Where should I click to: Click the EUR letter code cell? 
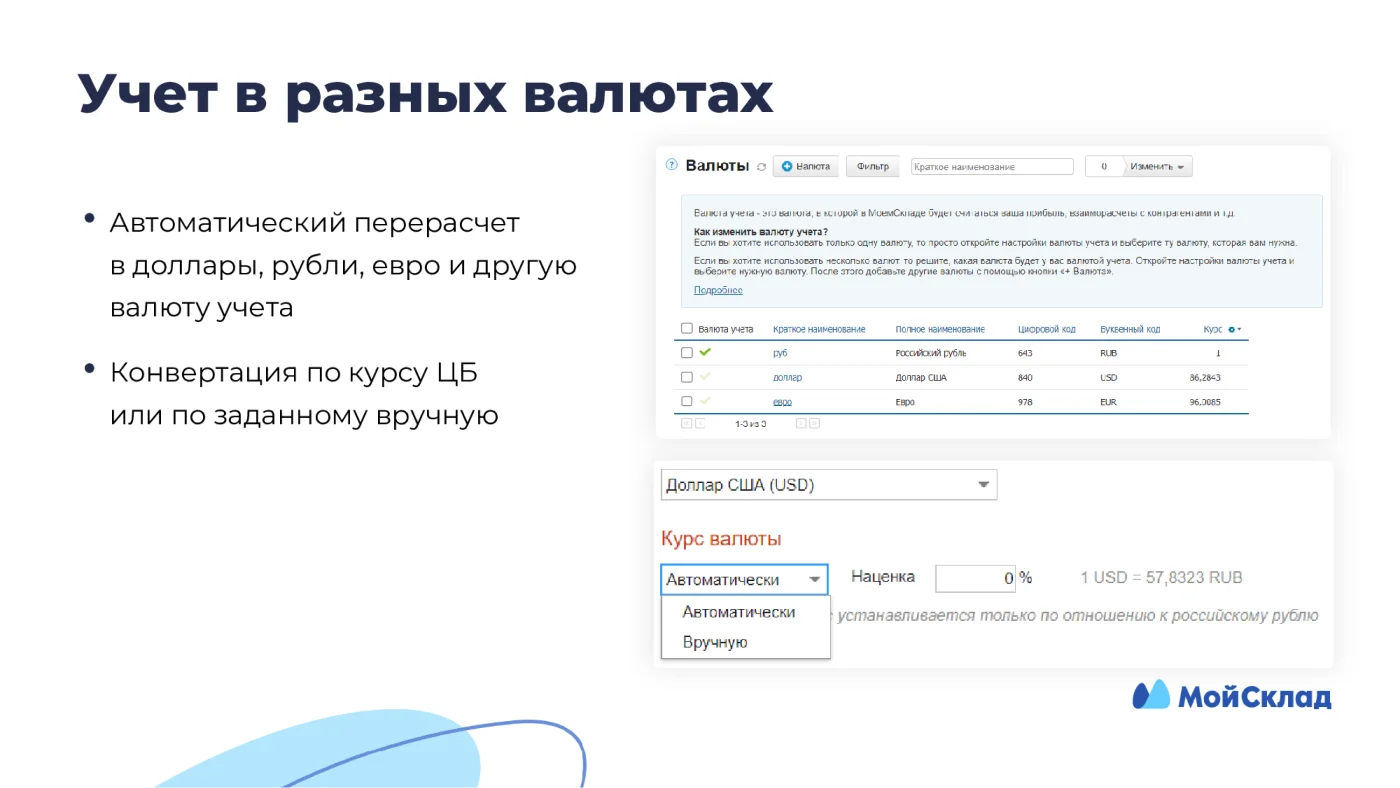(1109, 402)
